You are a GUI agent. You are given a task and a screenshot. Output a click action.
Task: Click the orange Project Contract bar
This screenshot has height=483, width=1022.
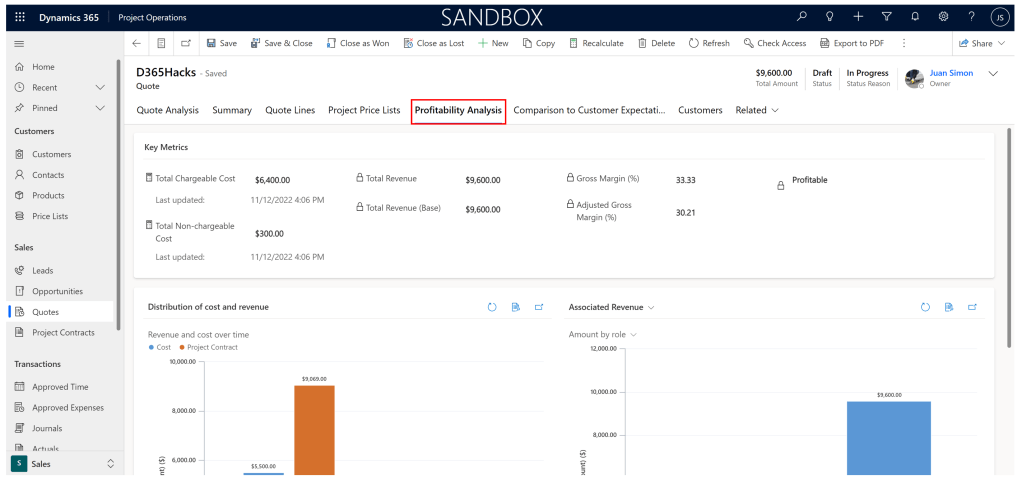point(314,430)
